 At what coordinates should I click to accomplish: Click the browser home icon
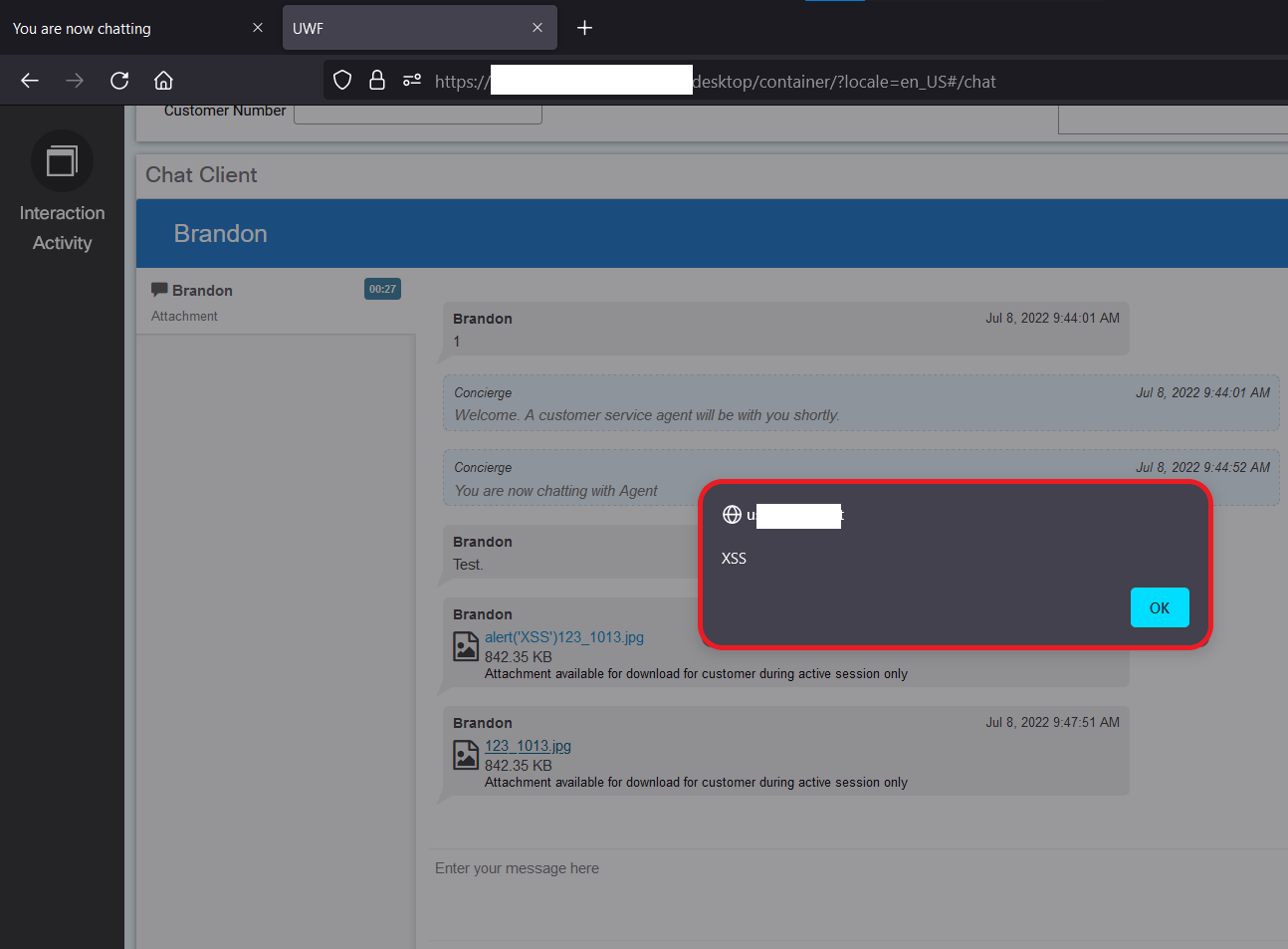point(163,80)
